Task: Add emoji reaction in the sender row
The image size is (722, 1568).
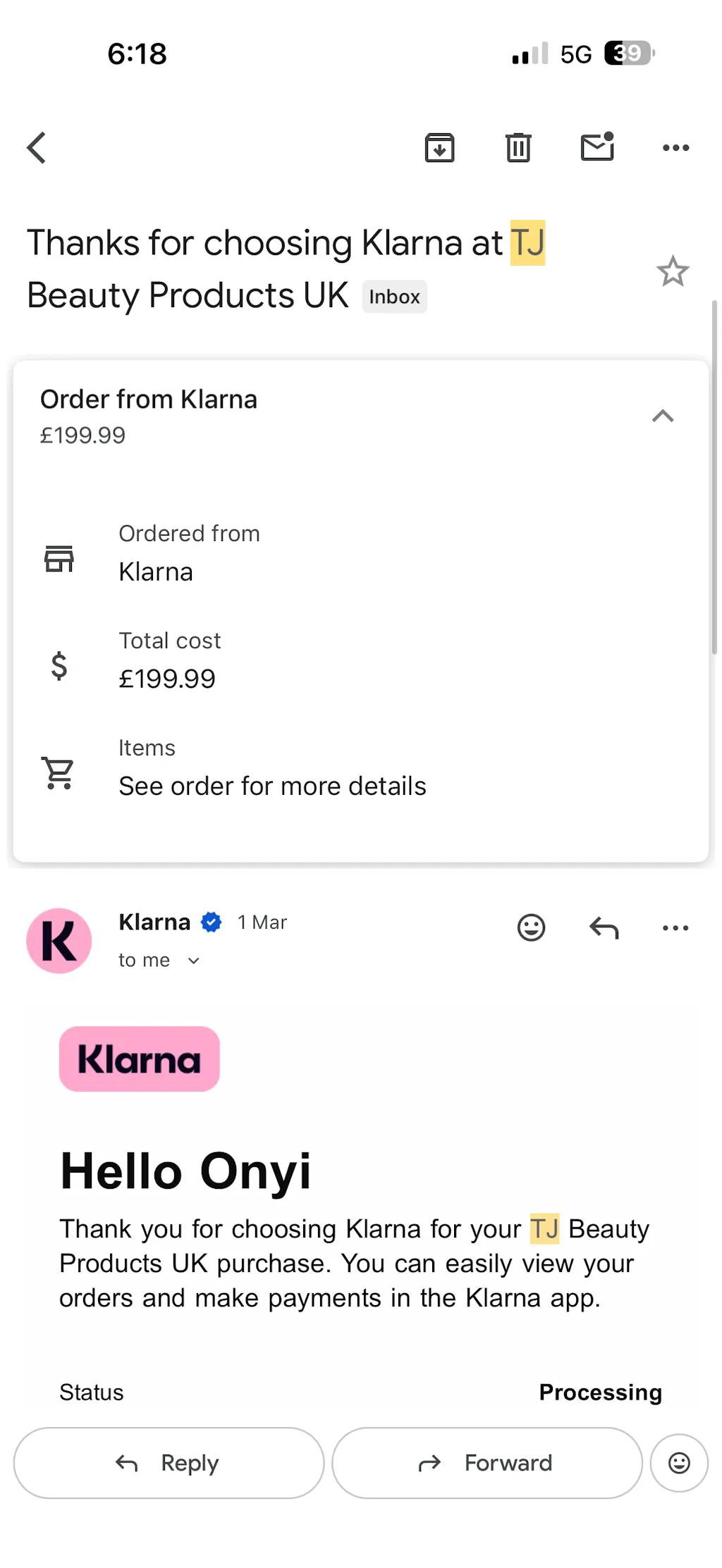Action: [531, 927]
